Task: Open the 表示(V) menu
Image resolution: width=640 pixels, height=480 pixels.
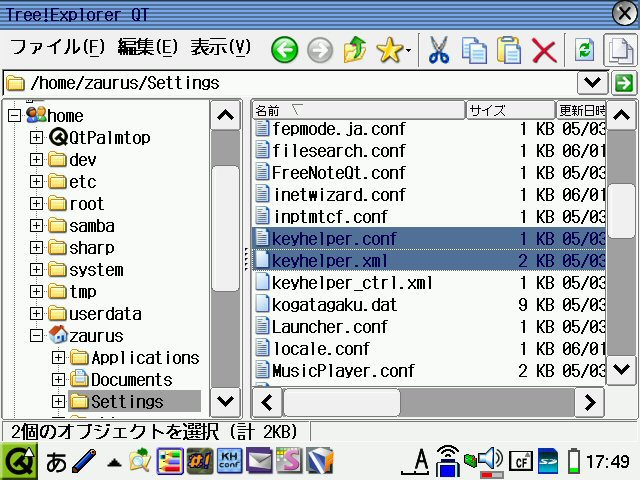Action: [x=220, y=47]
